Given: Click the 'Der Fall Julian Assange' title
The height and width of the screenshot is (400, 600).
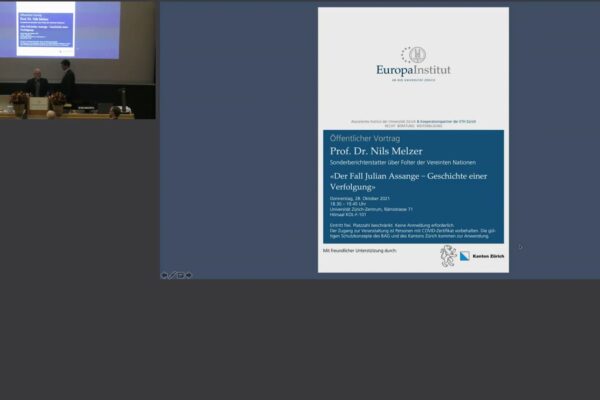Looking at the screenshot, I should (408, 181).
